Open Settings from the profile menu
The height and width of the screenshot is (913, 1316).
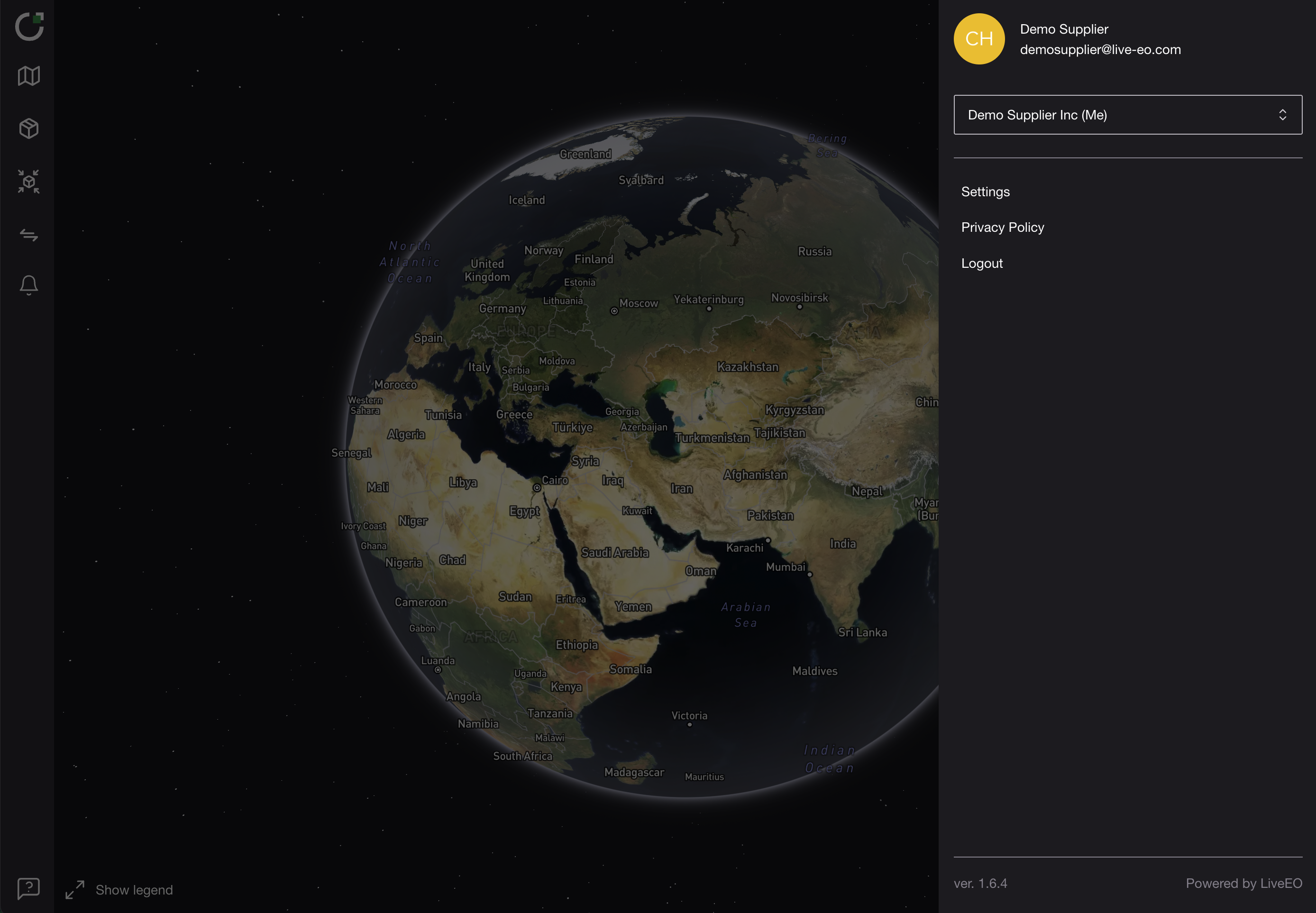tap(985, 192)
